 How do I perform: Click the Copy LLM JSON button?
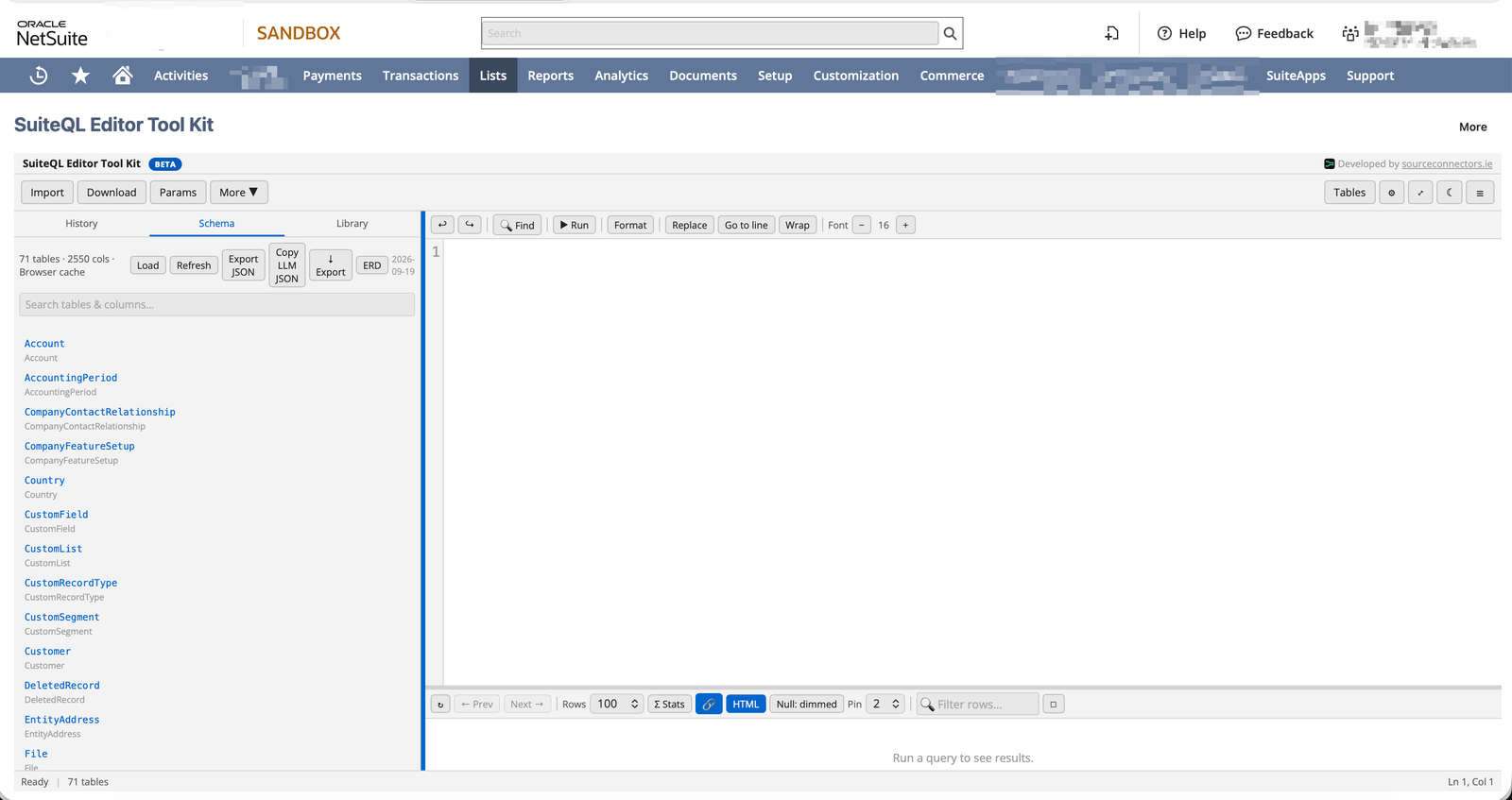(287, 265)
